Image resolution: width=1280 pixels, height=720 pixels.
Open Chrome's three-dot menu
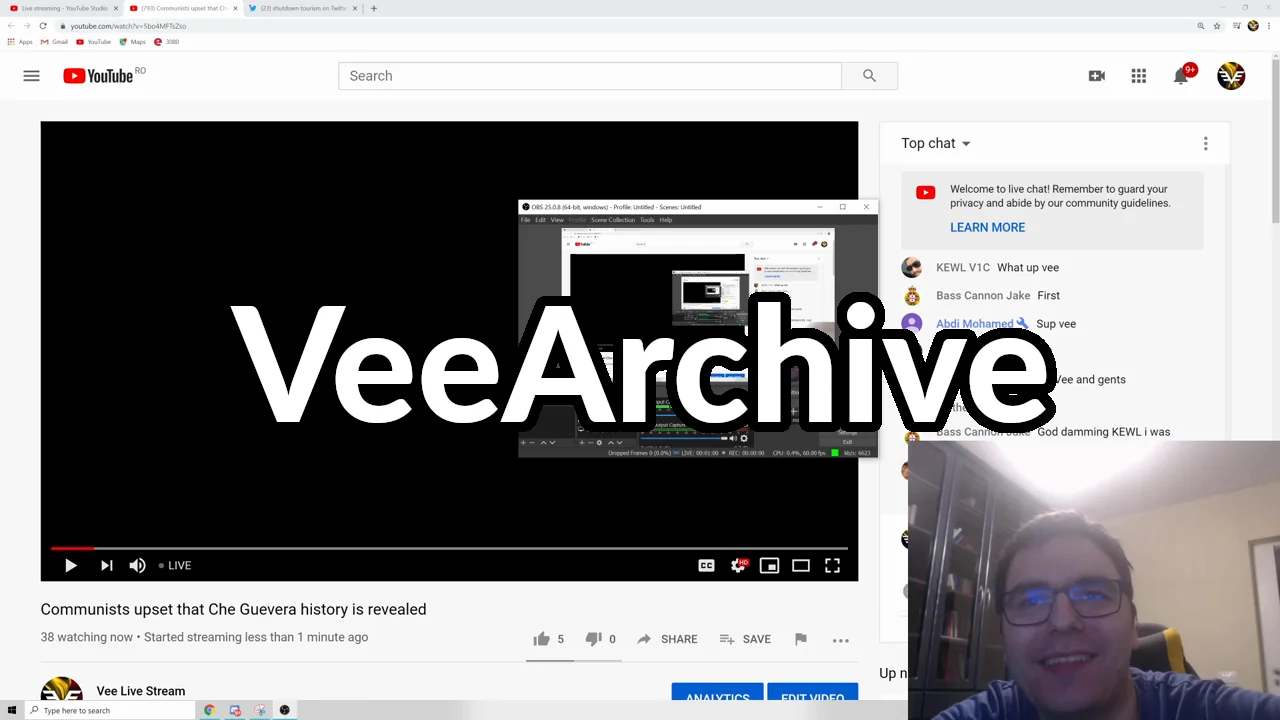(1269, 26)
